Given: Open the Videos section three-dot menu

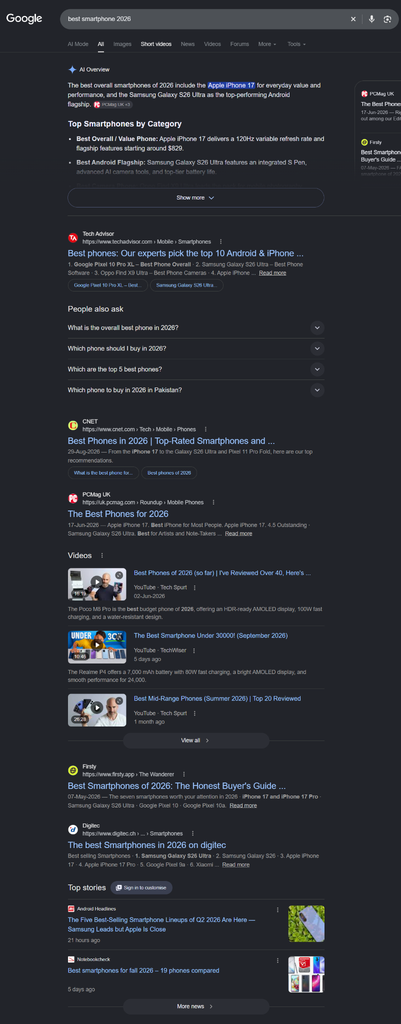Looking at the screenshot, I should click(102, 556).
